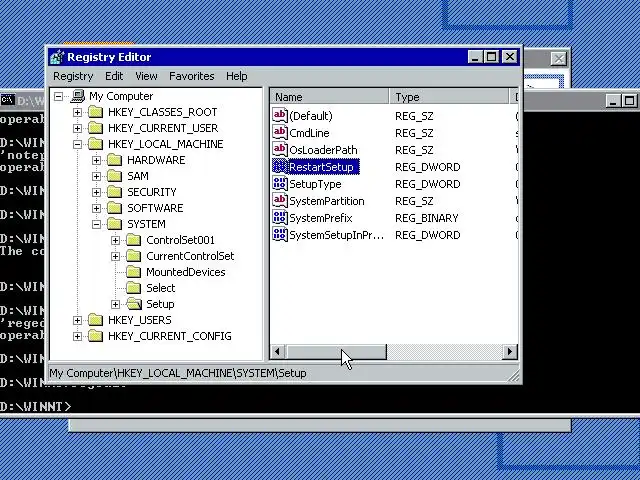Maximize the Registry Editor window
Screen dimensions: 640x480
[x=491, y=57]
